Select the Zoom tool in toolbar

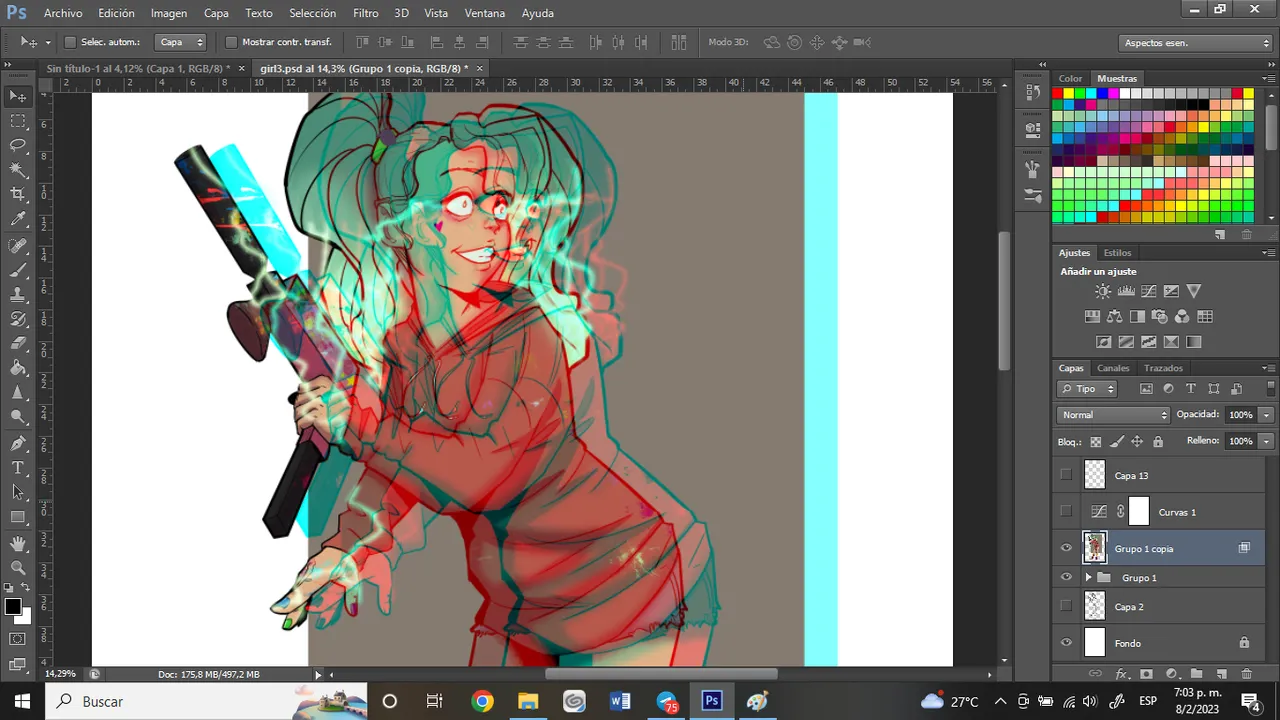tap(18, 569)
